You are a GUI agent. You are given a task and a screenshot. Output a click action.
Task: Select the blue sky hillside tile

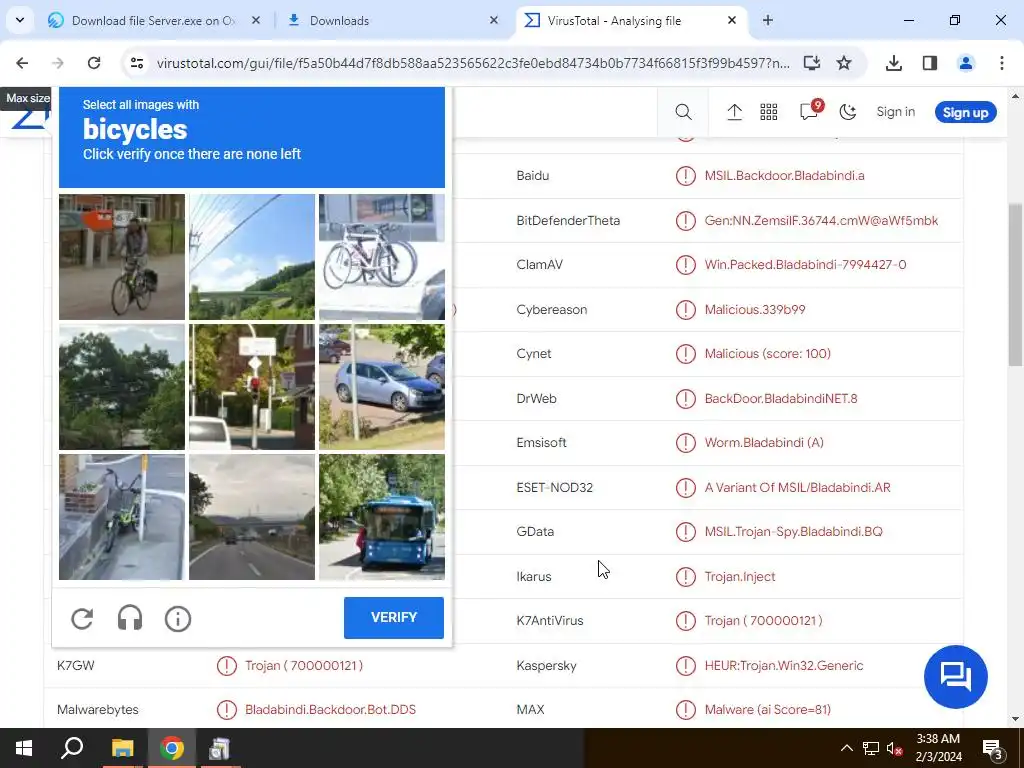[x=252, y=257]
